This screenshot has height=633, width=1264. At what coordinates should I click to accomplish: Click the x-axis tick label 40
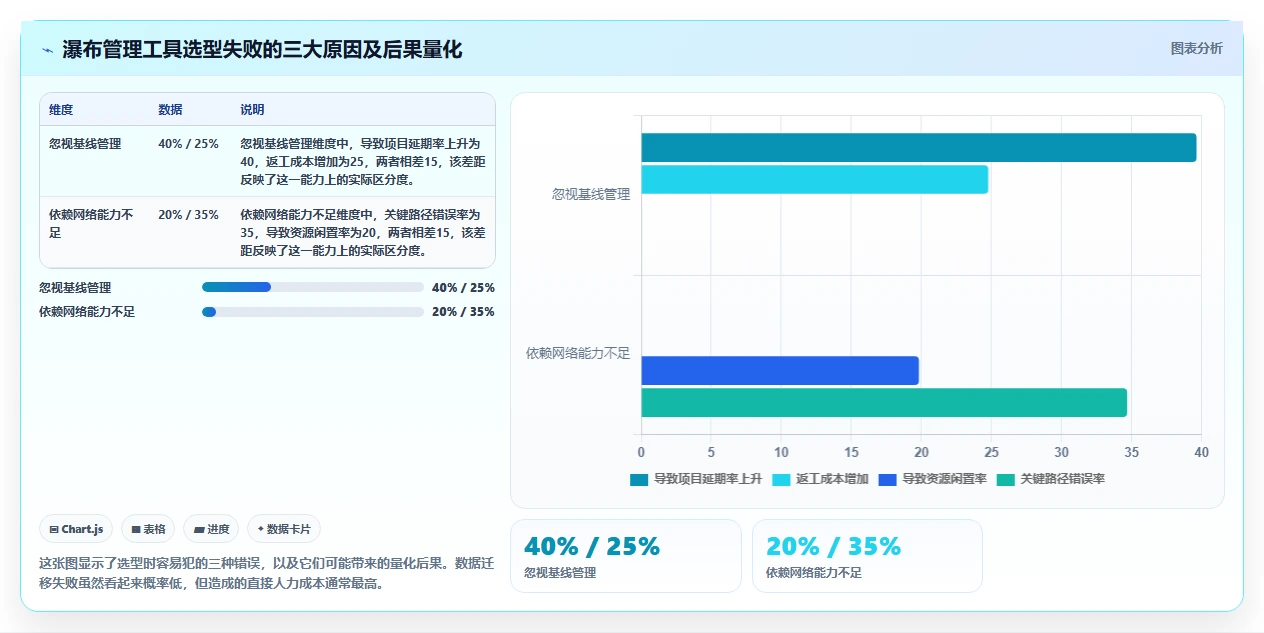[1201, 452]
